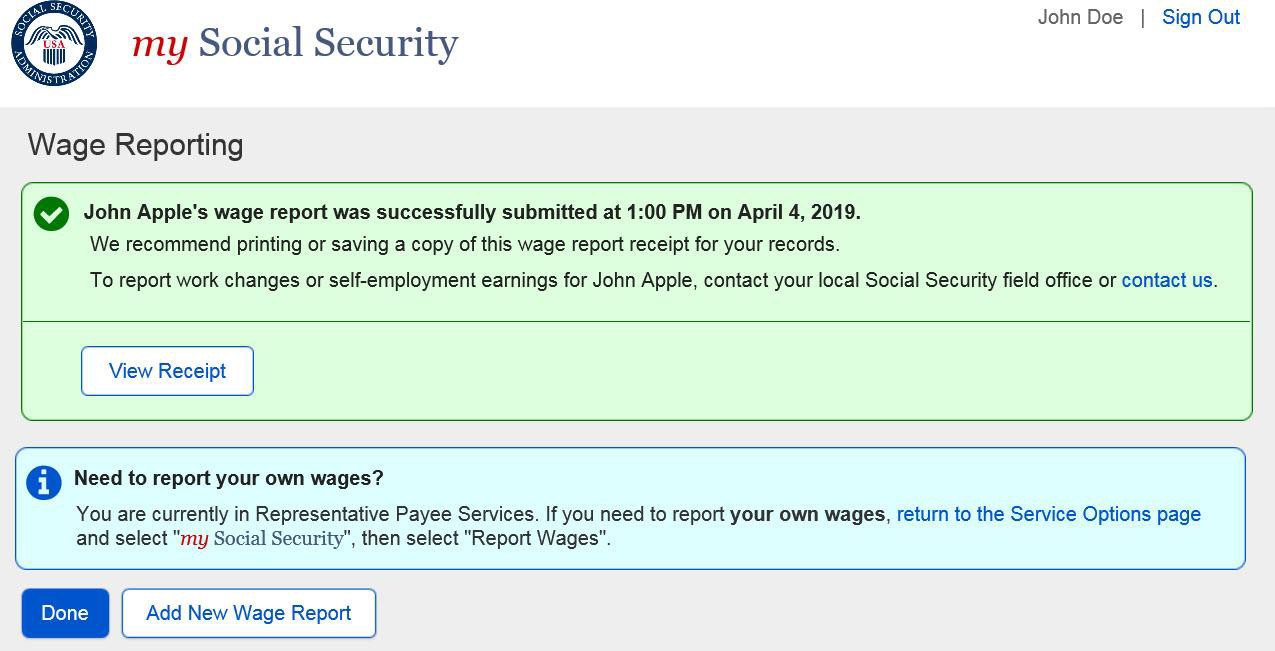Click the bold wage report submitted message
This screenshot has width=1275, height=651.
[472, 212]
